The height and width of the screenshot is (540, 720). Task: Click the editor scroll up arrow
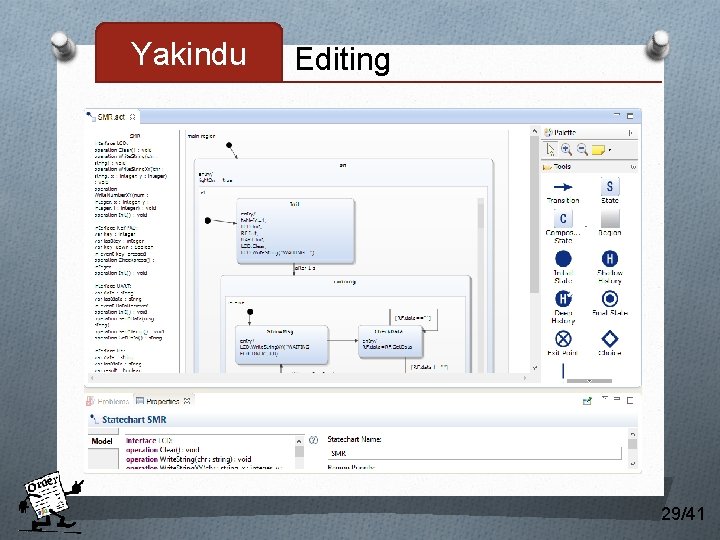tap(534, 131)
